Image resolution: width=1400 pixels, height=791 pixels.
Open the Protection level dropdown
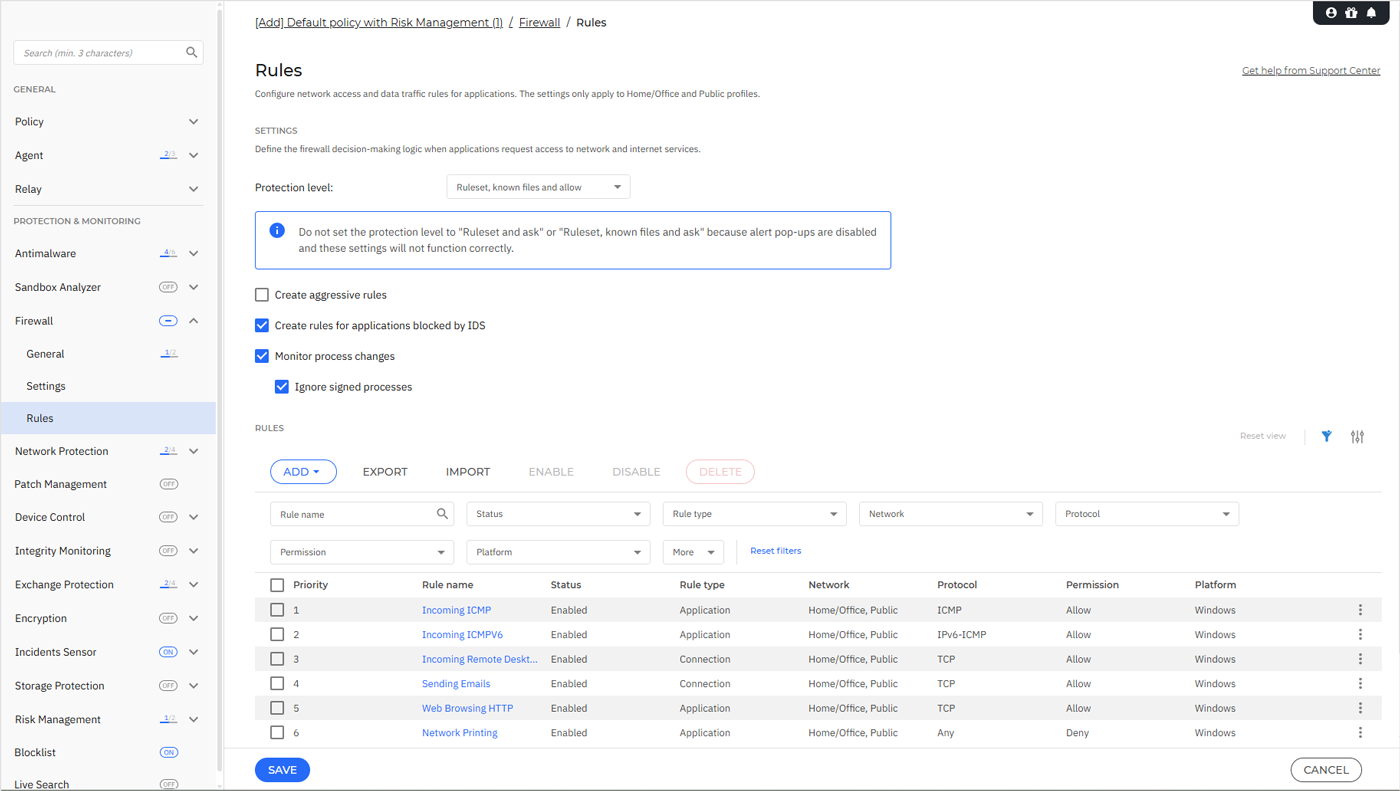click(x=538, y=187)
